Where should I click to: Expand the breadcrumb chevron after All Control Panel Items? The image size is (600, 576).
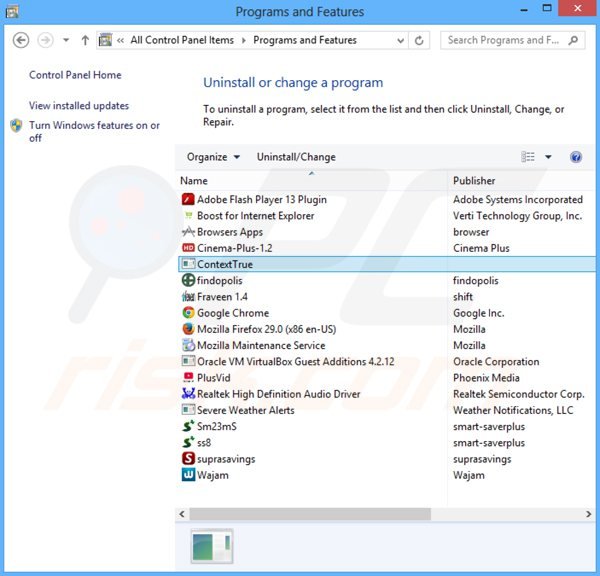243,40
